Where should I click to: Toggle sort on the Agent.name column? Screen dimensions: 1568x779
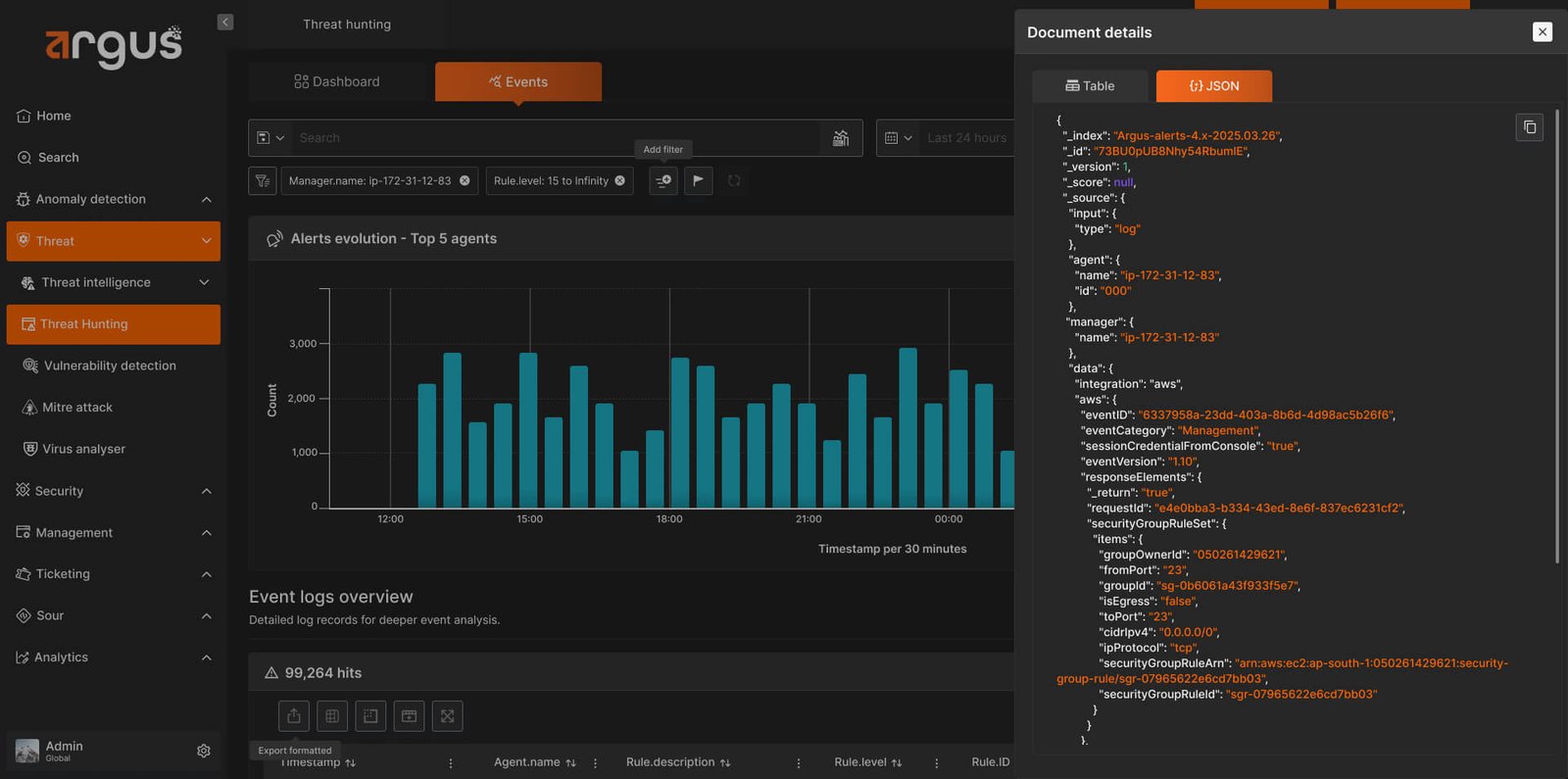pyautogui.click(x=570, y=762)
